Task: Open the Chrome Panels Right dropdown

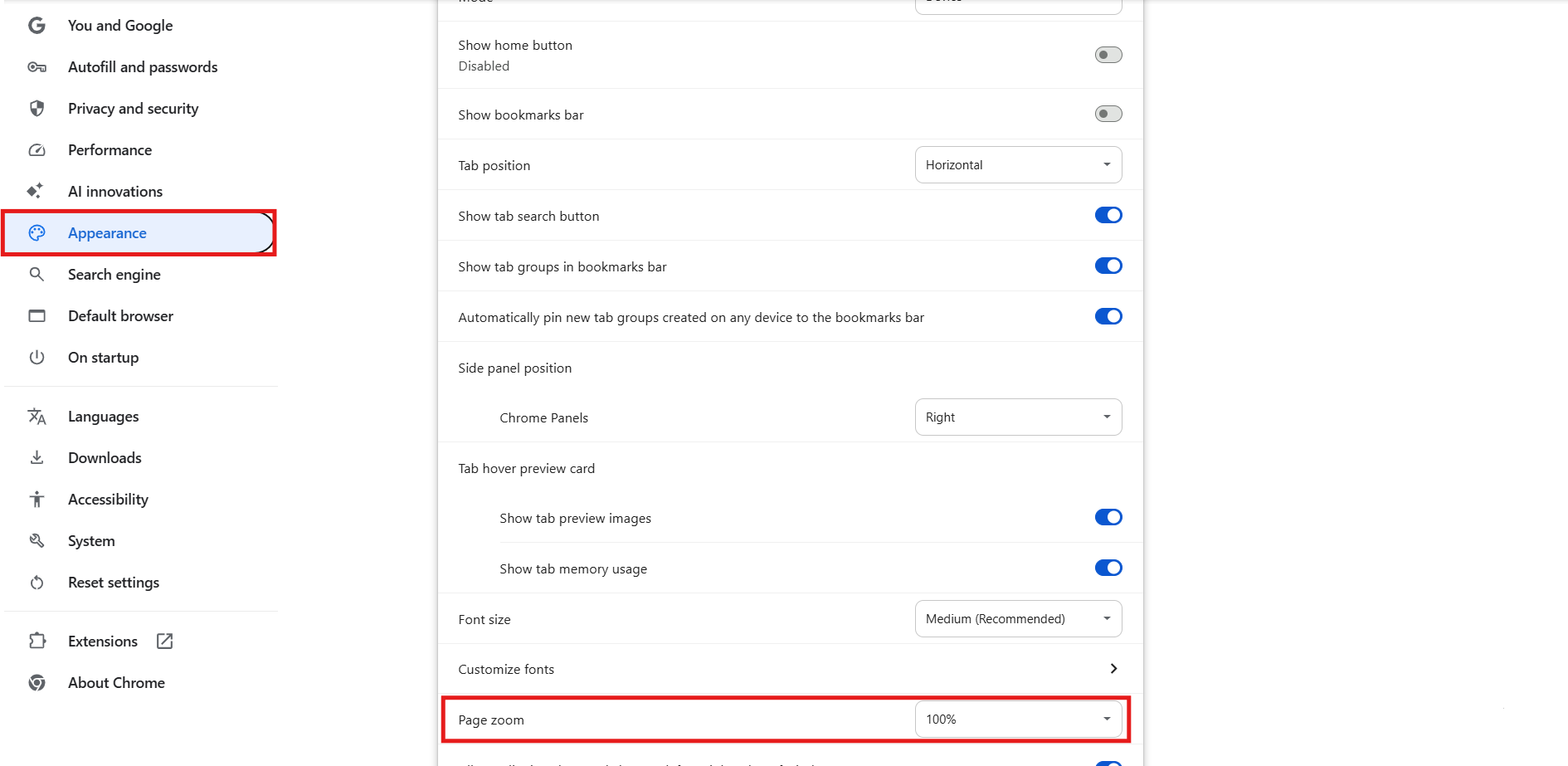Action: tap(1018, 417)
